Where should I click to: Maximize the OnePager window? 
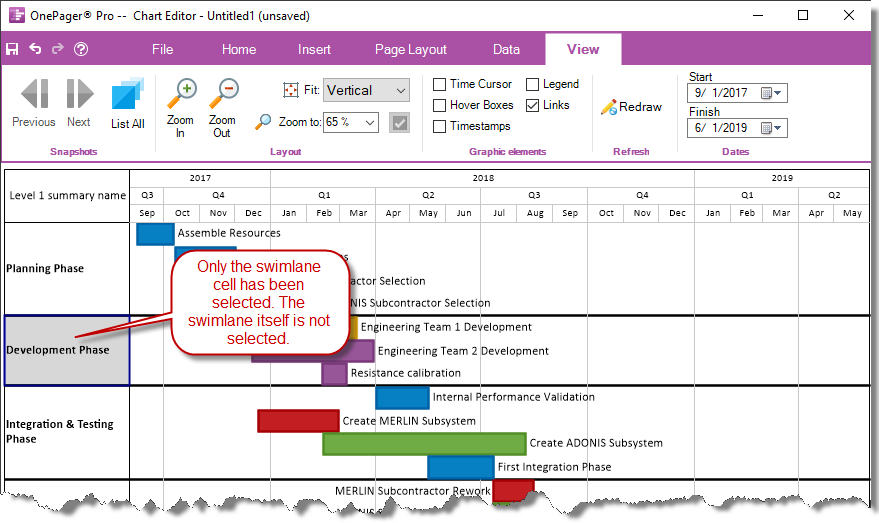[803, 15]
